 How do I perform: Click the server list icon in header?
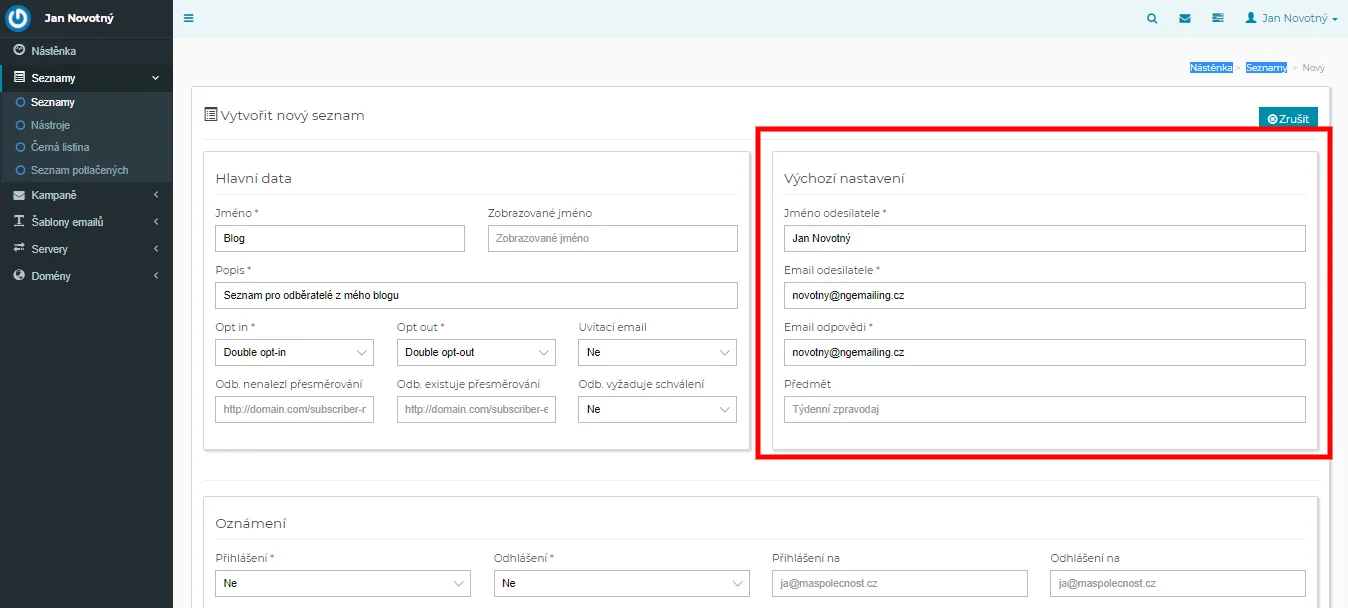tap(1217, 18)
